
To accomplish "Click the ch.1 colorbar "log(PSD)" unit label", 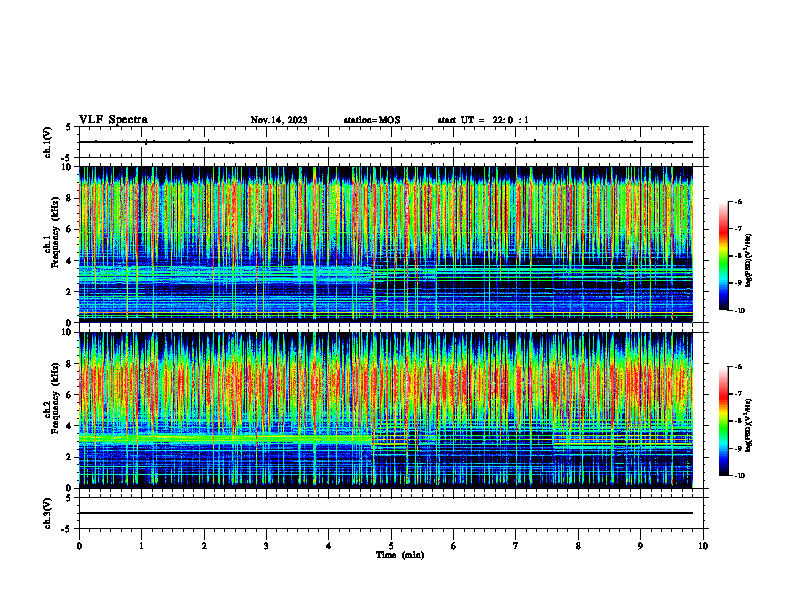I will click(749, 261).
